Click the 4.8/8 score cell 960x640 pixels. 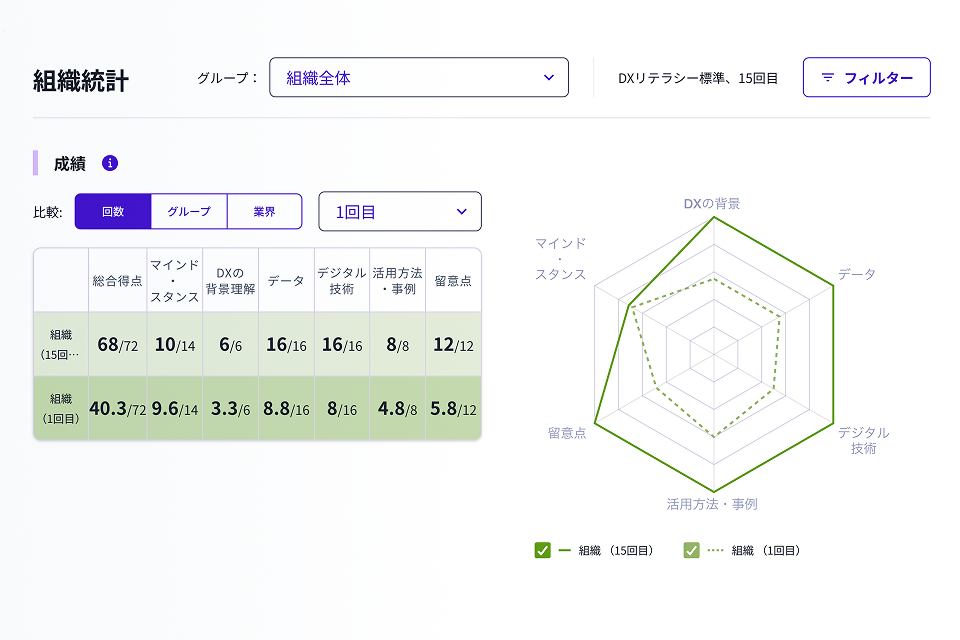point(397,408)
